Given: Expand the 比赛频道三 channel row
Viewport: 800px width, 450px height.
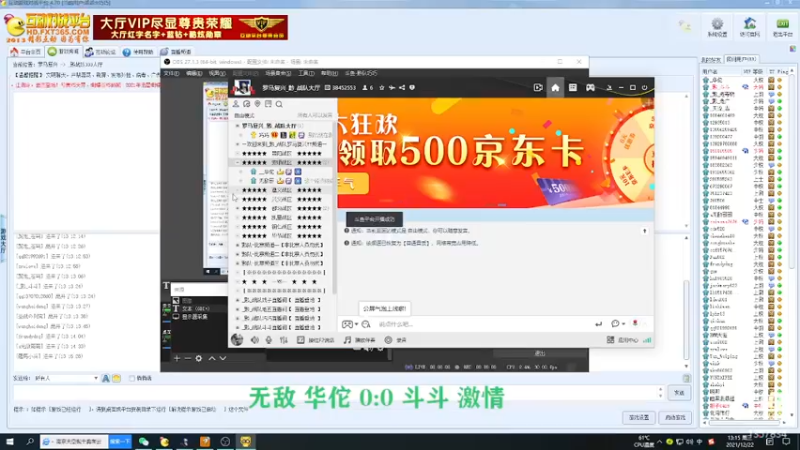Looking at the screenshot, I should point(237,263).
